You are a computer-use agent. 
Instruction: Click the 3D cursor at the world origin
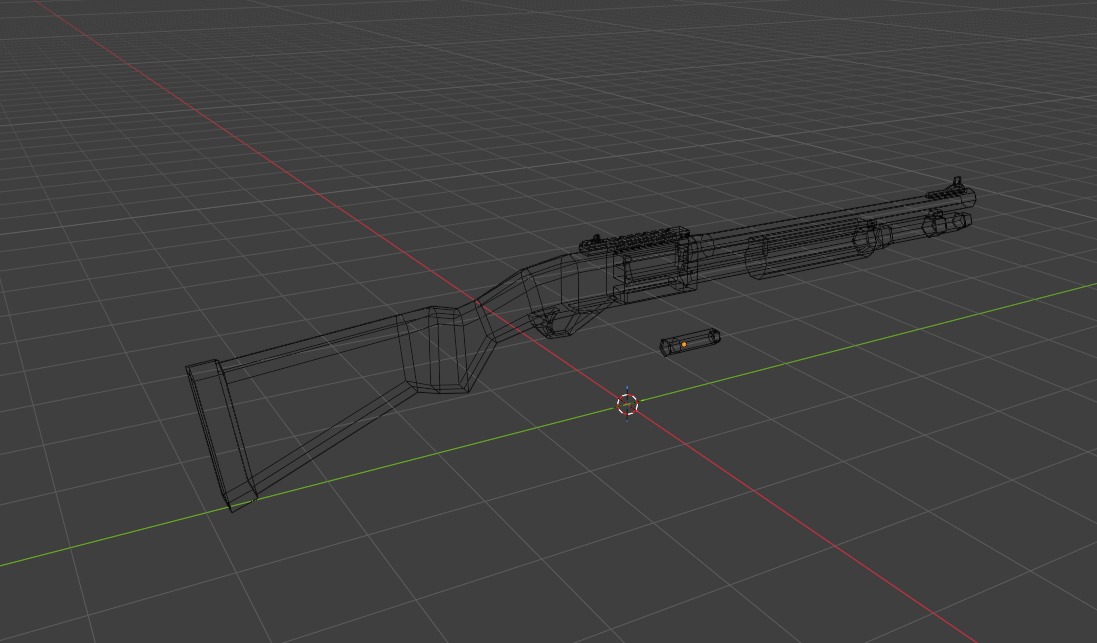tap(628, 404)
